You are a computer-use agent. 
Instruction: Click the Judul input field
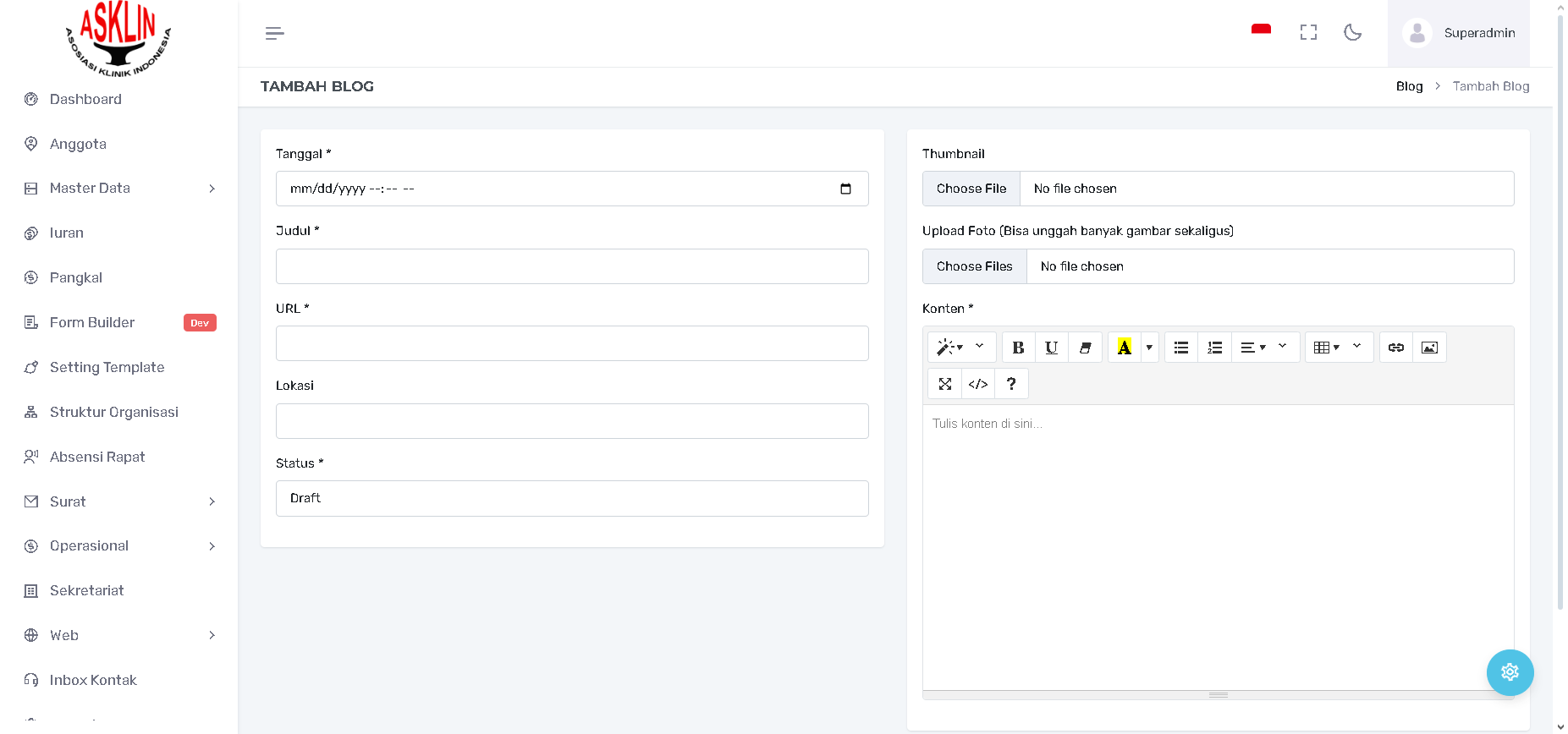tap(572, 266)
